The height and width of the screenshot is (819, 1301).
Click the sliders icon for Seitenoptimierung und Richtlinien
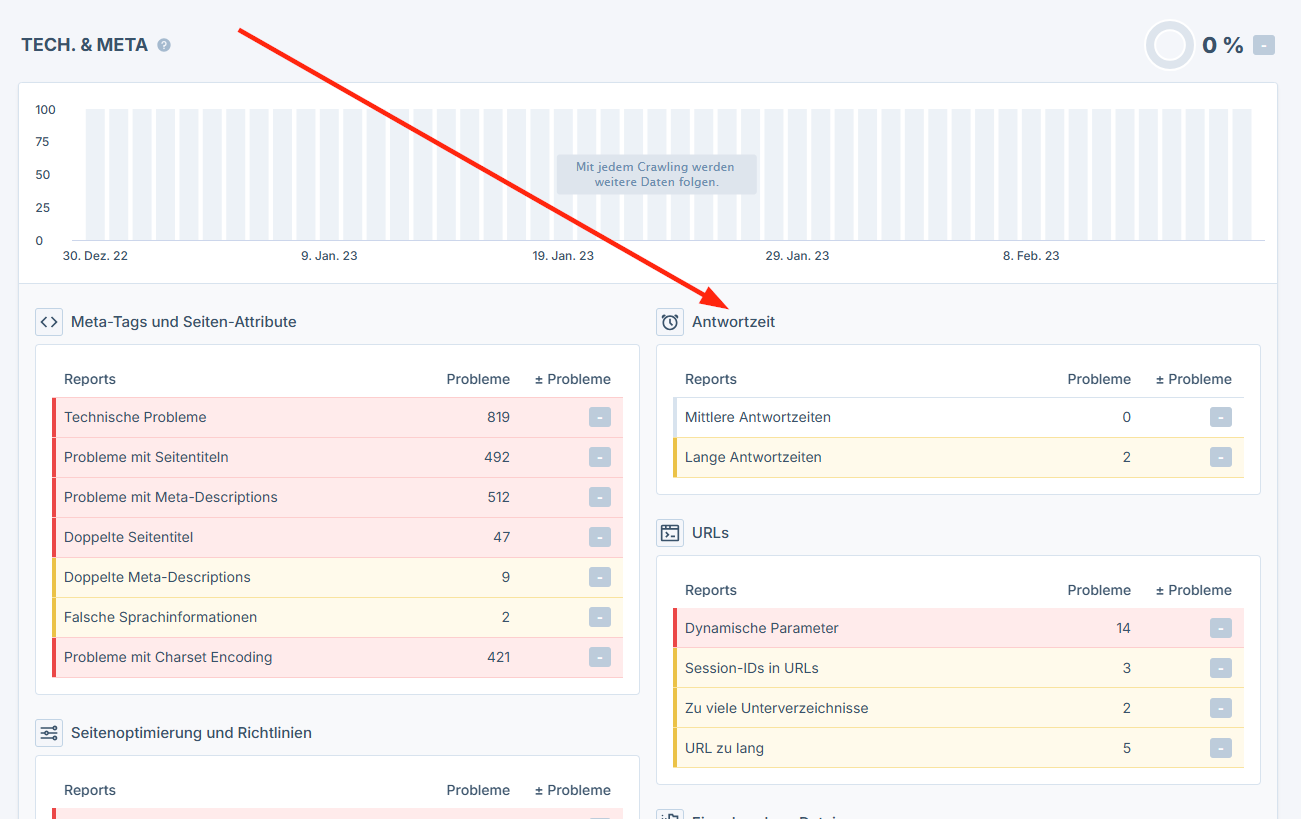click(49, 733)
